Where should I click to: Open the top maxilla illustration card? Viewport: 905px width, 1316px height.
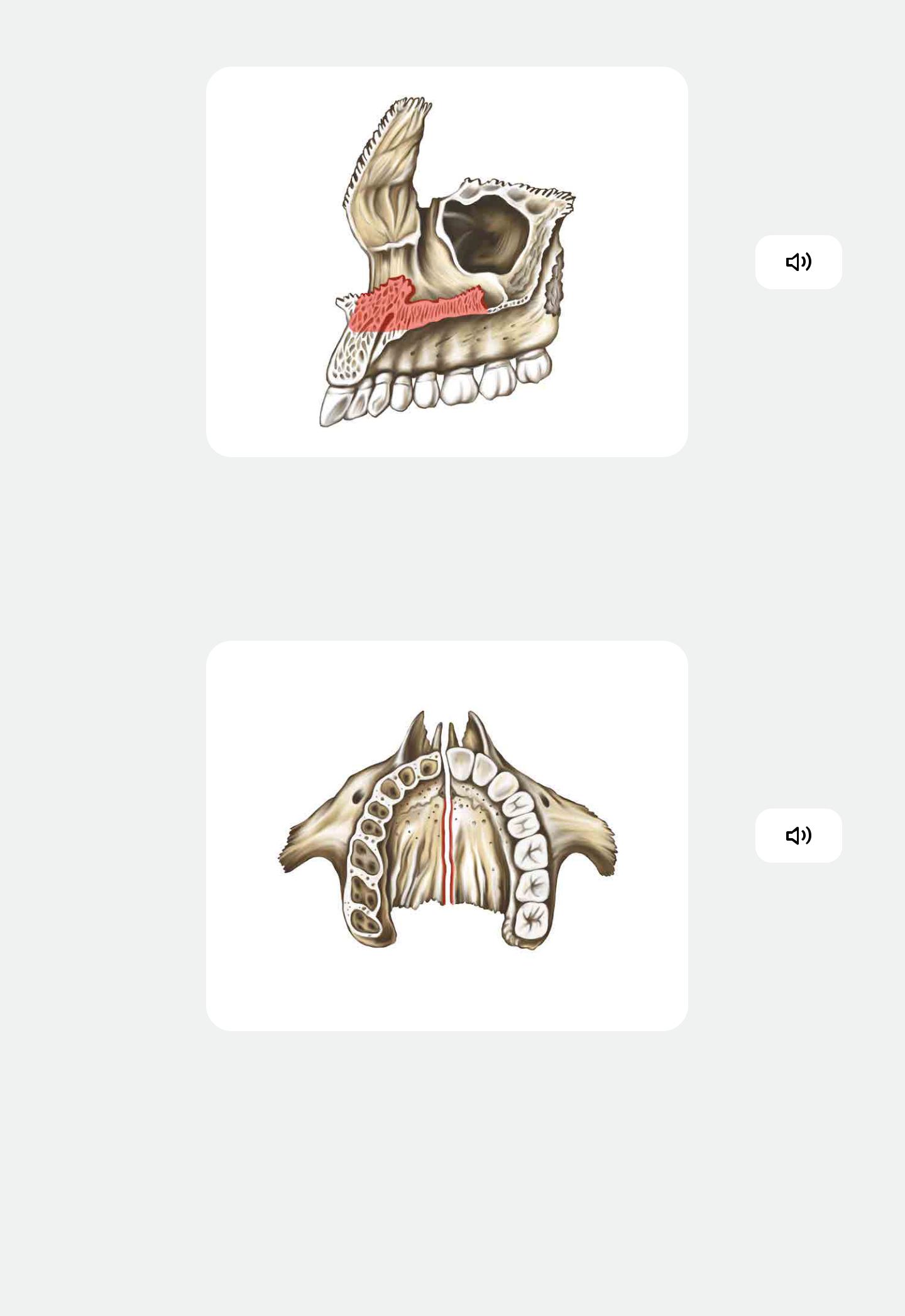[x=447, y=262]
